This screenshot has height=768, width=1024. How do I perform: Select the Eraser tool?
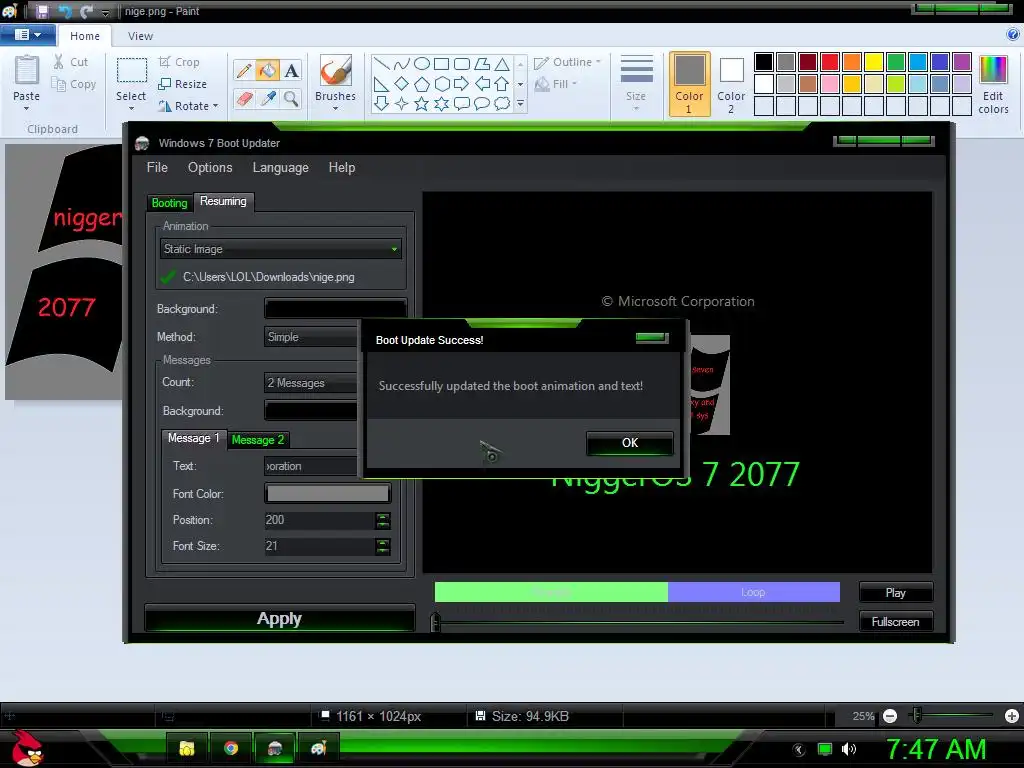coord(244,99)
